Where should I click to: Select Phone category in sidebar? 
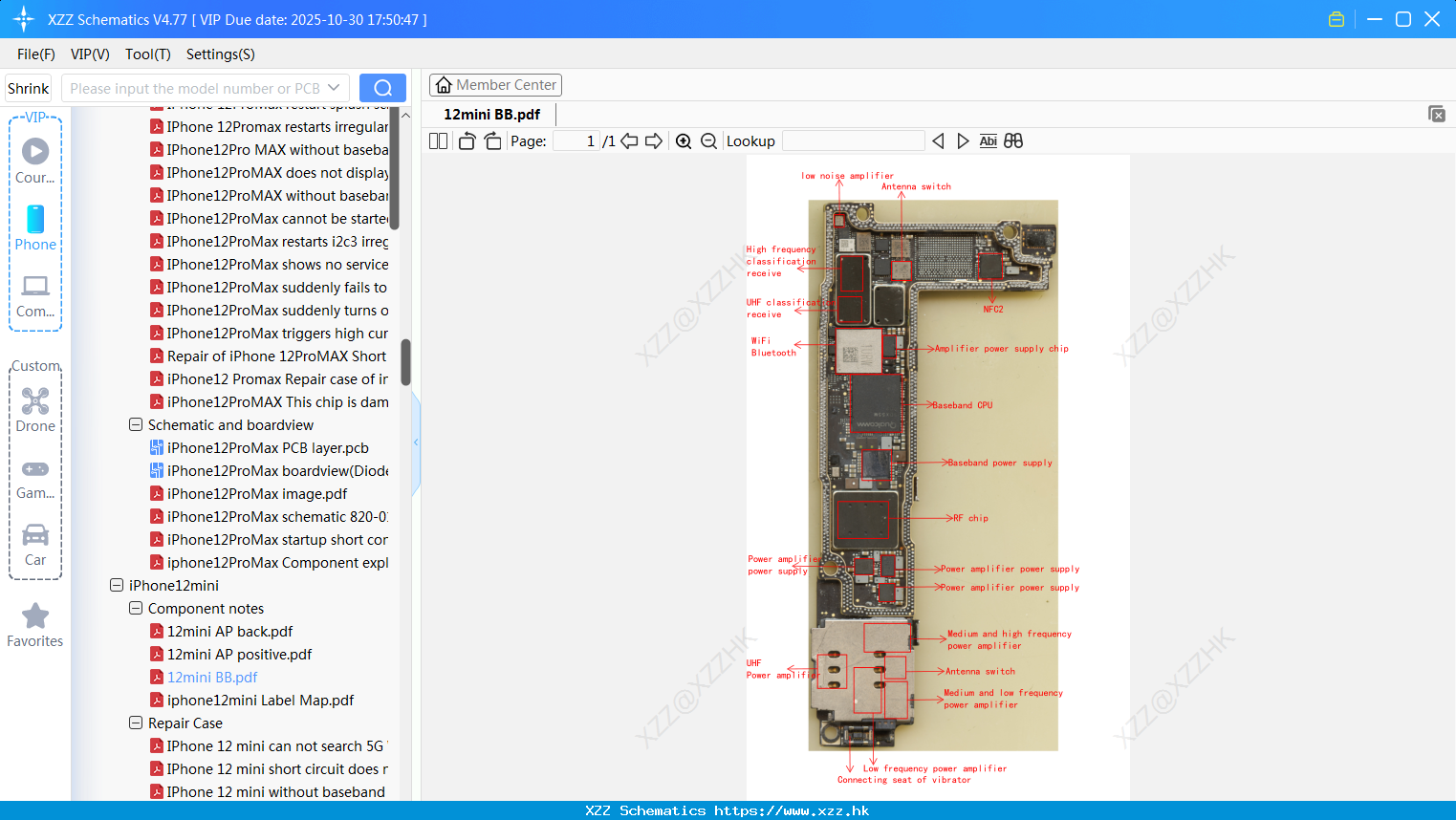pyautogui.click(x=35, y=227)
